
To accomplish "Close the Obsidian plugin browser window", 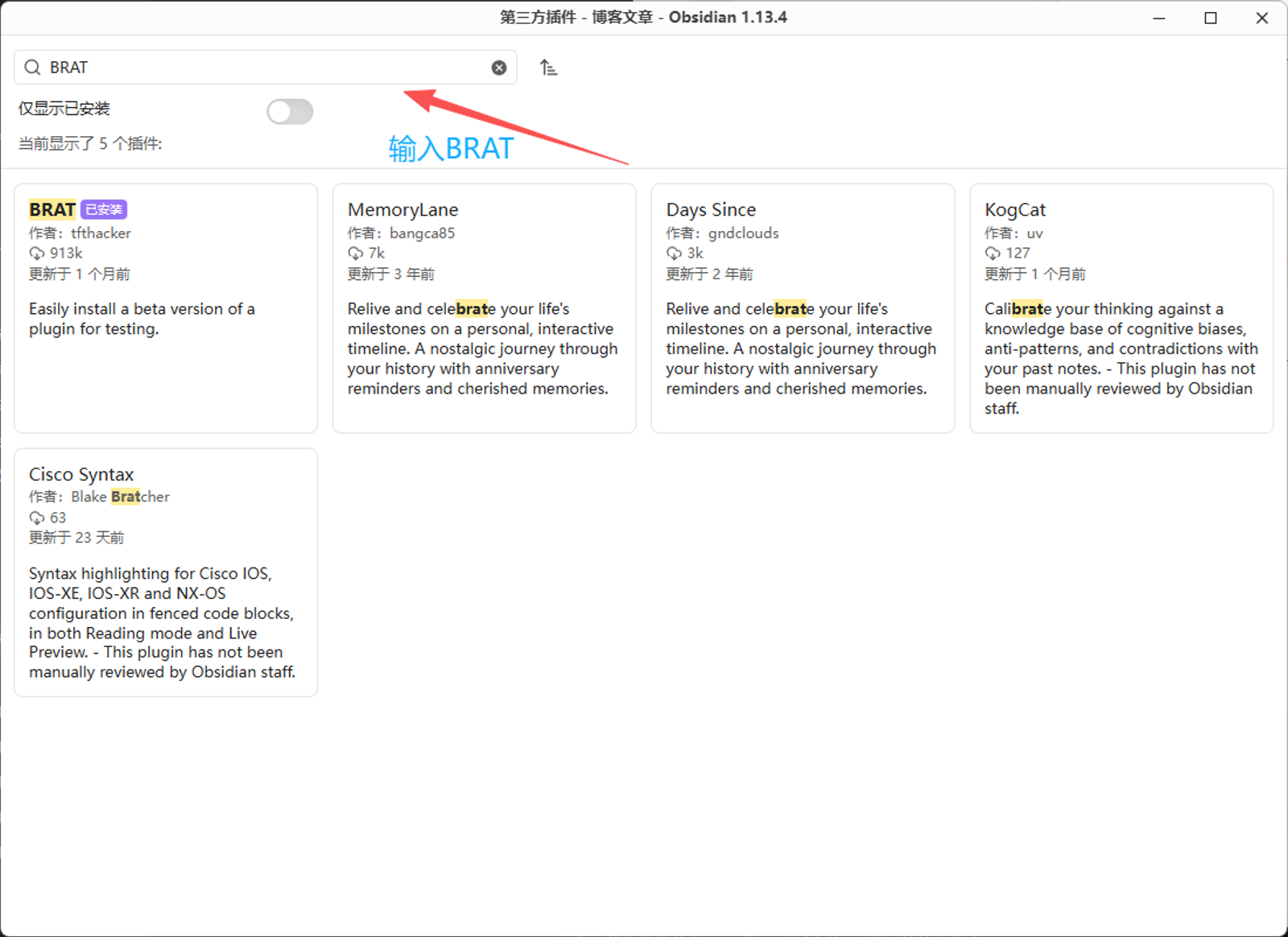I will pos(1262,18).
